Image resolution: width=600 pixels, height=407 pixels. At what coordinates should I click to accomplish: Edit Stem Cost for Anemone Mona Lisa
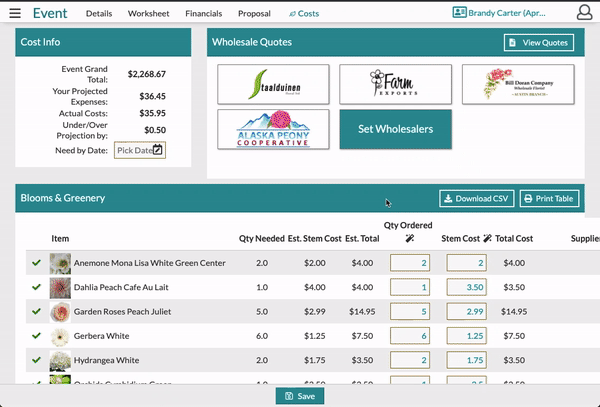click(x=466, y=263)
